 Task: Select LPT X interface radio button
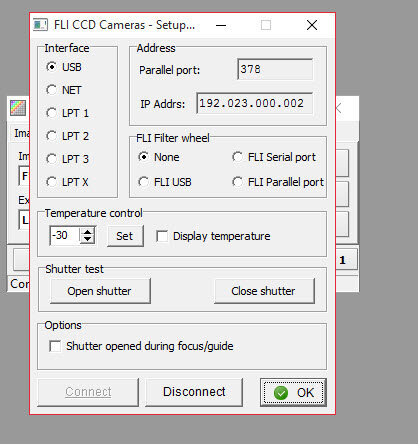tap(51, 182)
